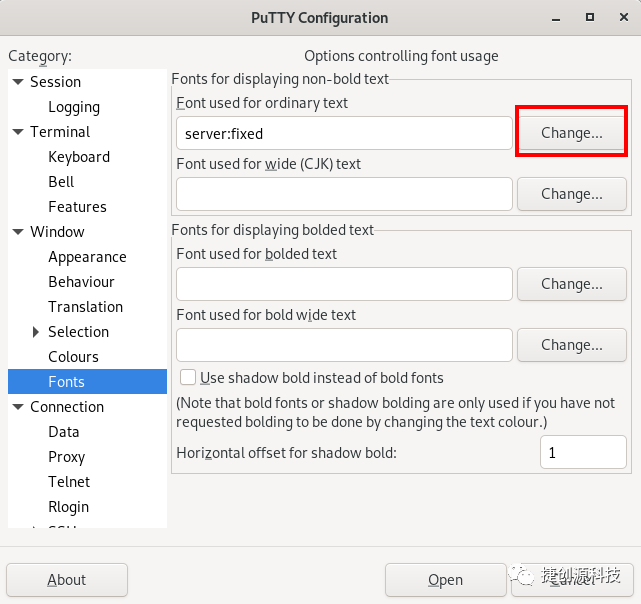Enable shadow bold instead of bold fonts

click(188, 377)
